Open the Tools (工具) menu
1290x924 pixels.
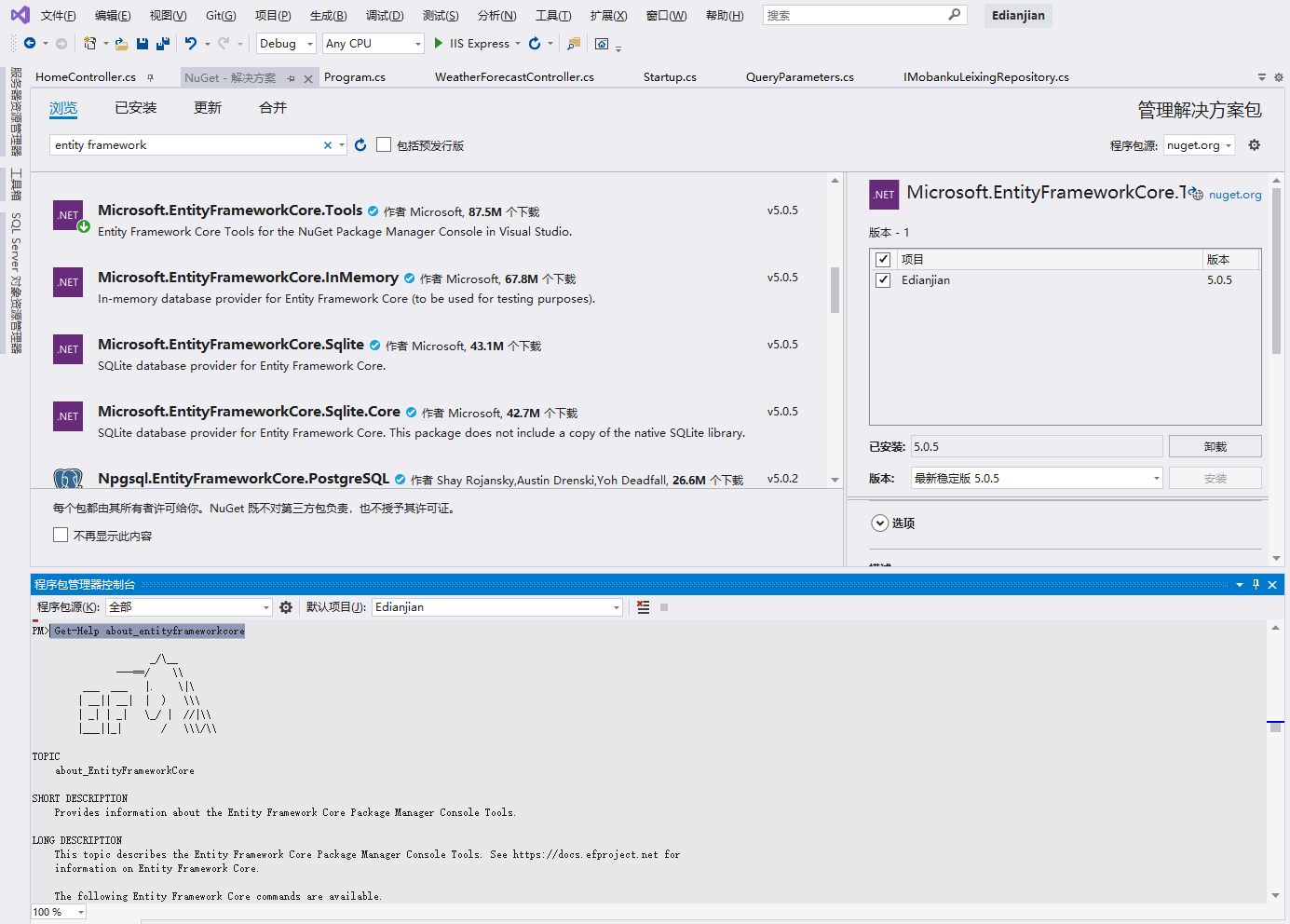[553, 15]
